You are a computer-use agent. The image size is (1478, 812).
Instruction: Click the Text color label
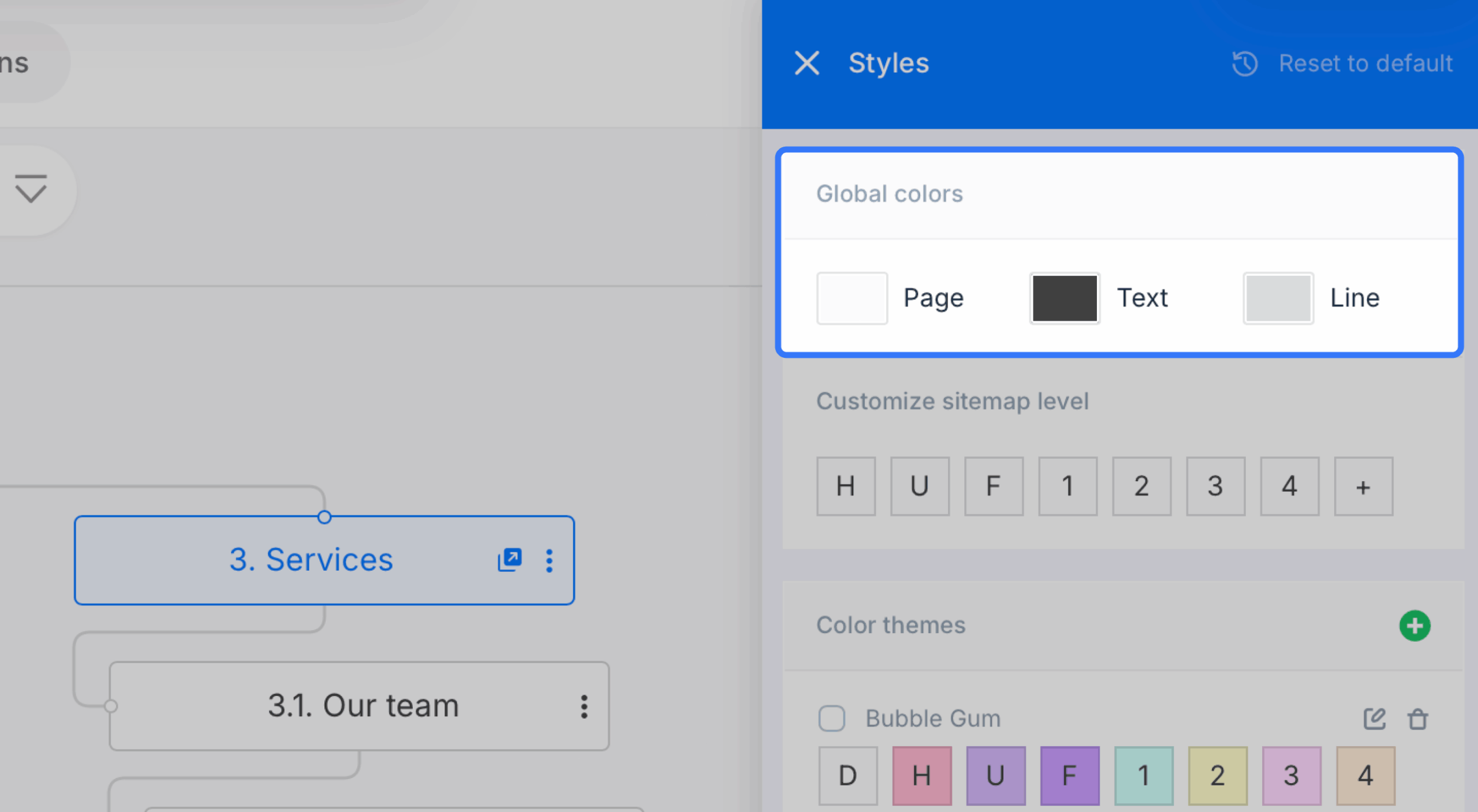(1143, 298)
